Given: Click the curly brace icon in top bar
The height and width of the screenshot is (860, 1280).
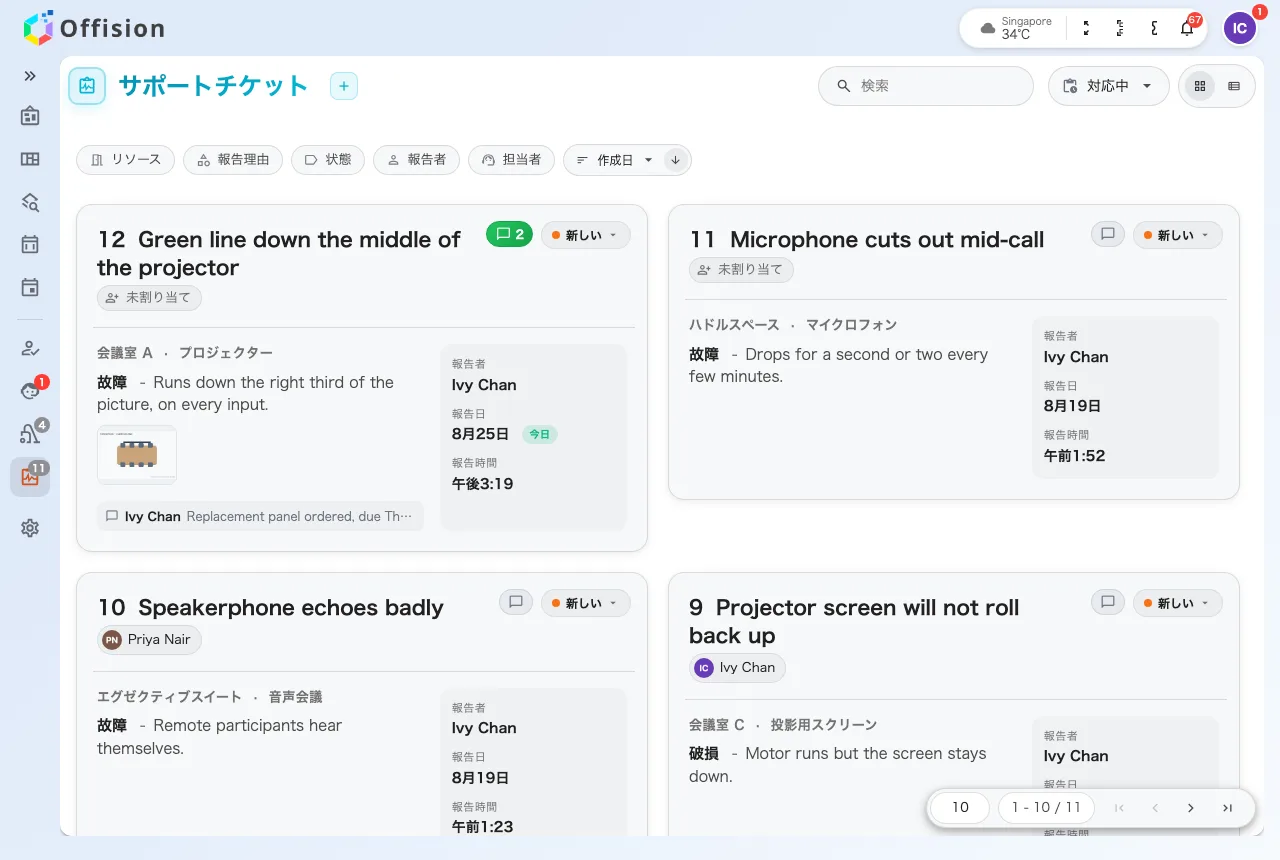Looking at the screenshot, I should [x=1154, y=28].
